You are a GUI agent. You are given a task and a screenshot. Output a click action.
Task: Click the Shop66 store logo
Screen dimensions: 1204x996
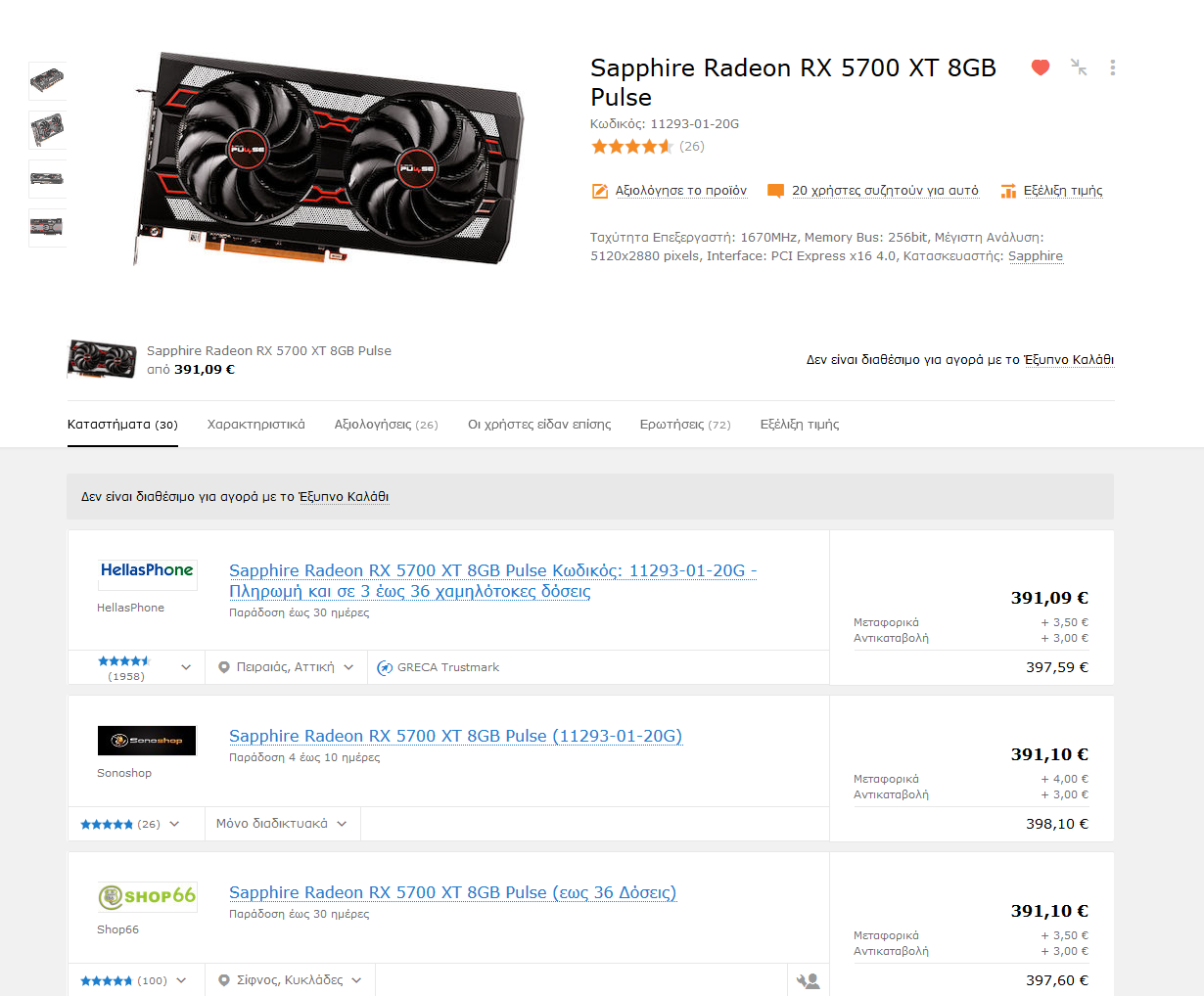click(x=147, y=896)
